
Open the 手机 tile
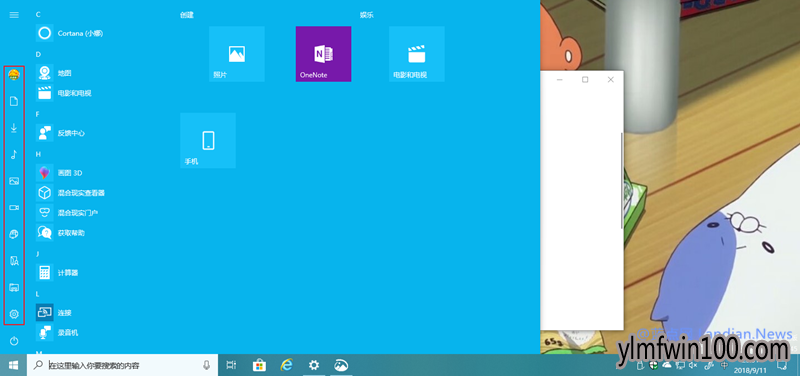[x=208, y=141]
